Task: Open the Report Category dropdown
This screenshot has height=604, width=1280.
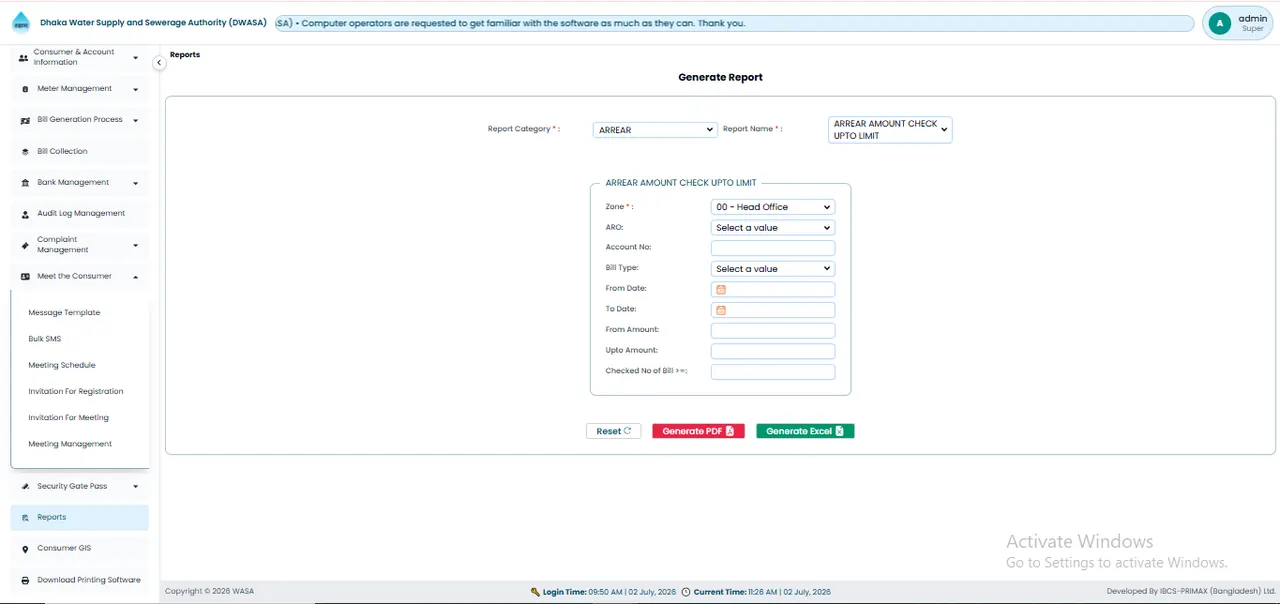Action: click(654, 130)
